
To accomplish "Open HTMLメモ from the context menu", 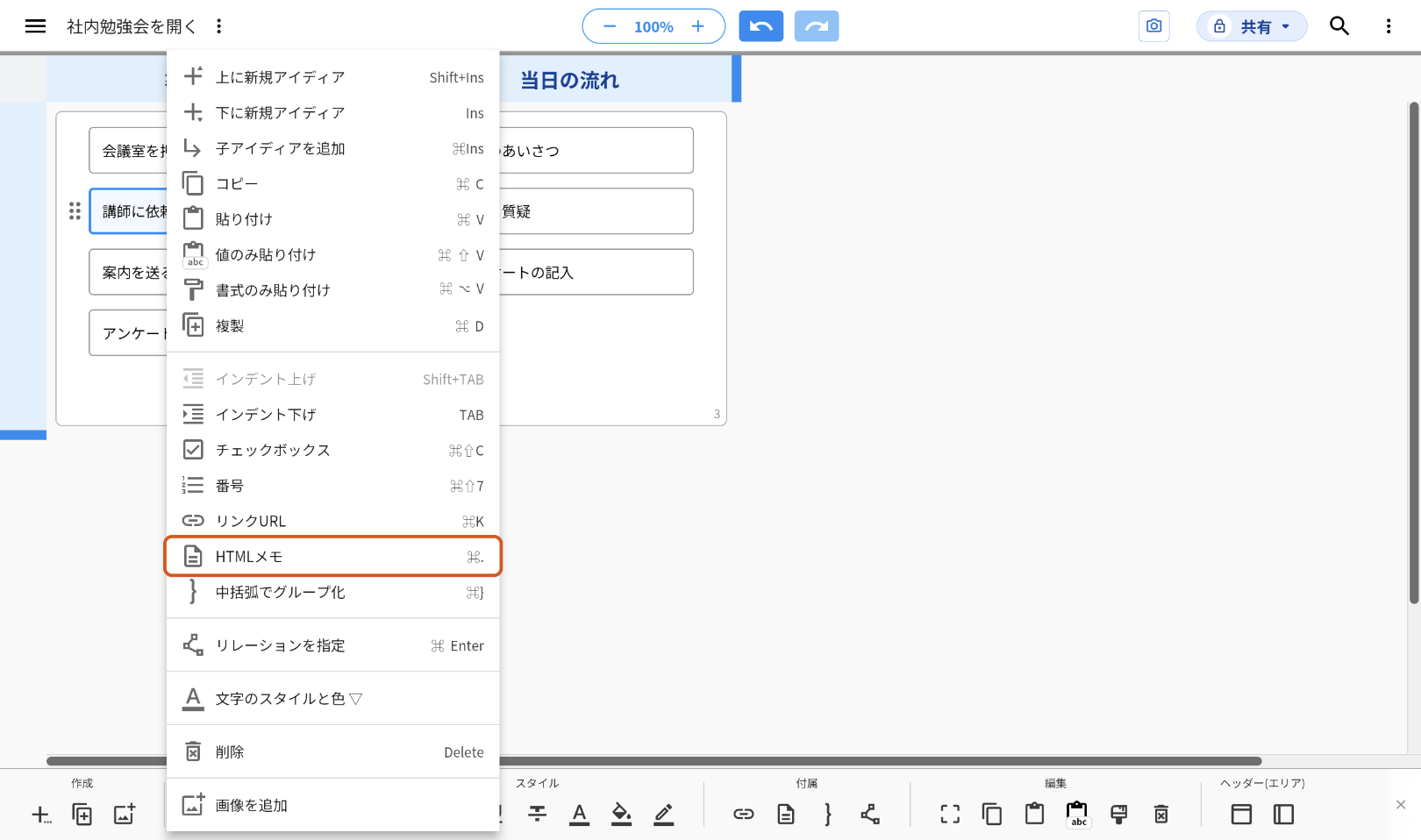I will tap(333, 557).
